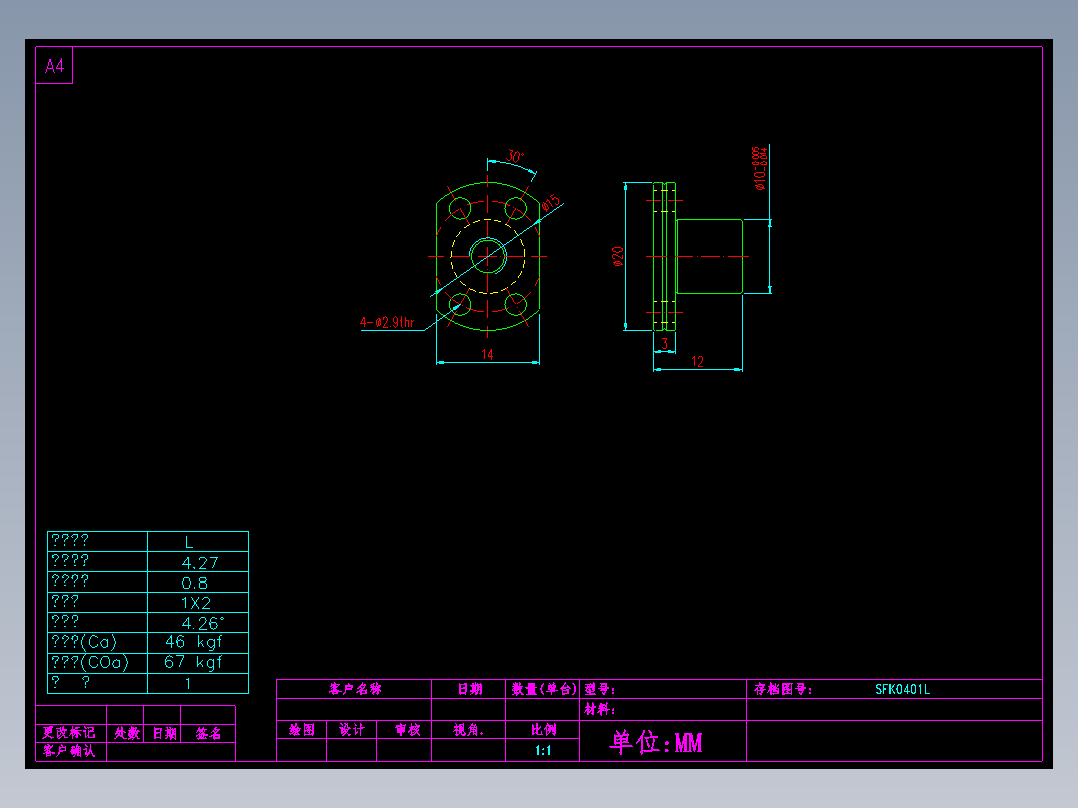Select the ø15 diameter dimension text
Screen dimensions: 1078x808
tap(551, 203)
